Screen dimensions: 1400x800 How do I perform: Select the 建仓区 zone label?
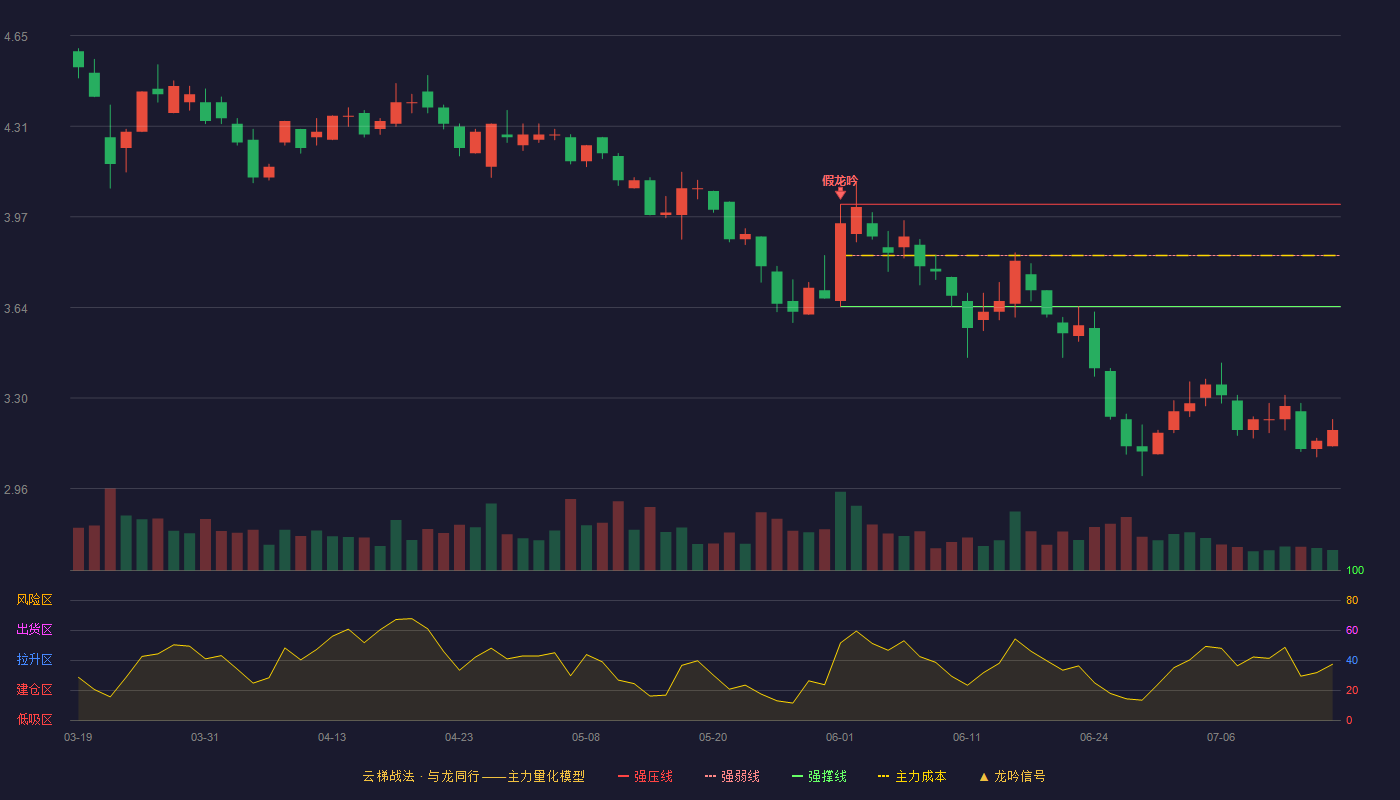click(34, 690)
